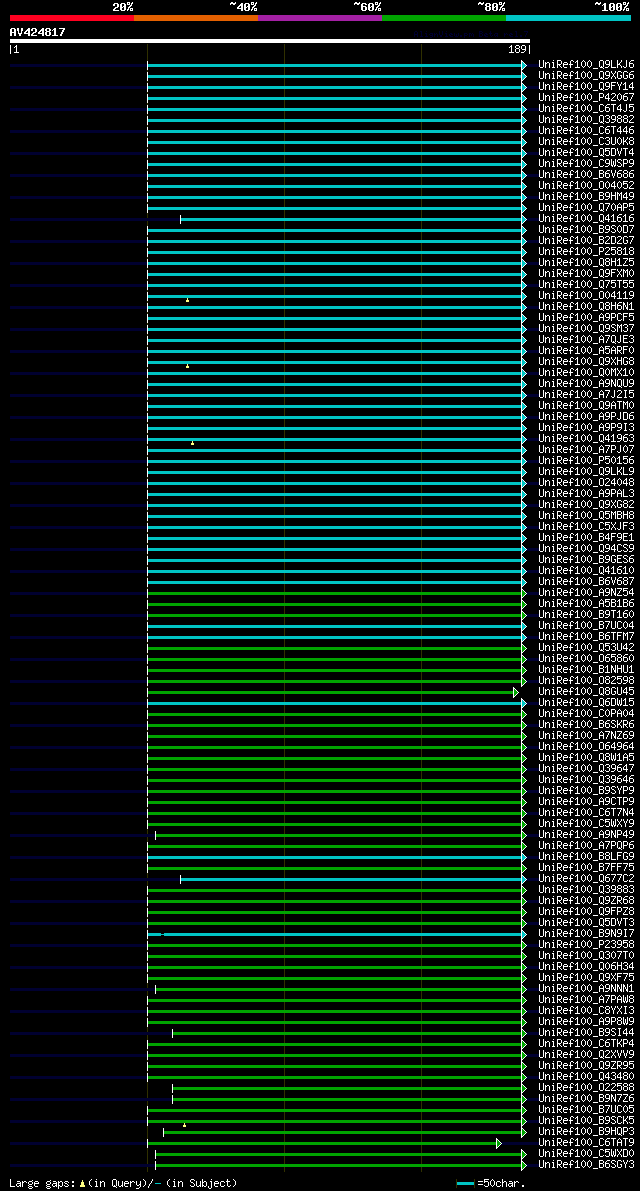Viewport: 640px width, 1191px height.
Task: Click the cyan alignment bar for B9N9I7
Action: [335, 934]
